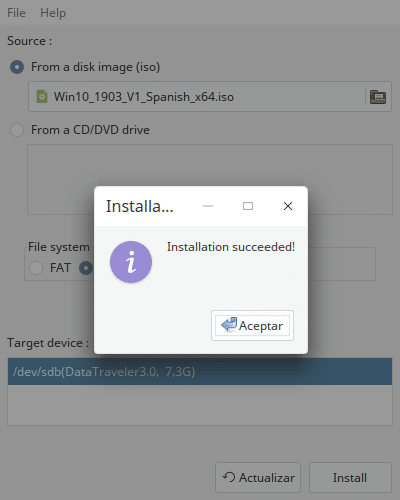Choose the FAT file system option
The height and width of the screenshot is (500, 400).
pos(36,268)
